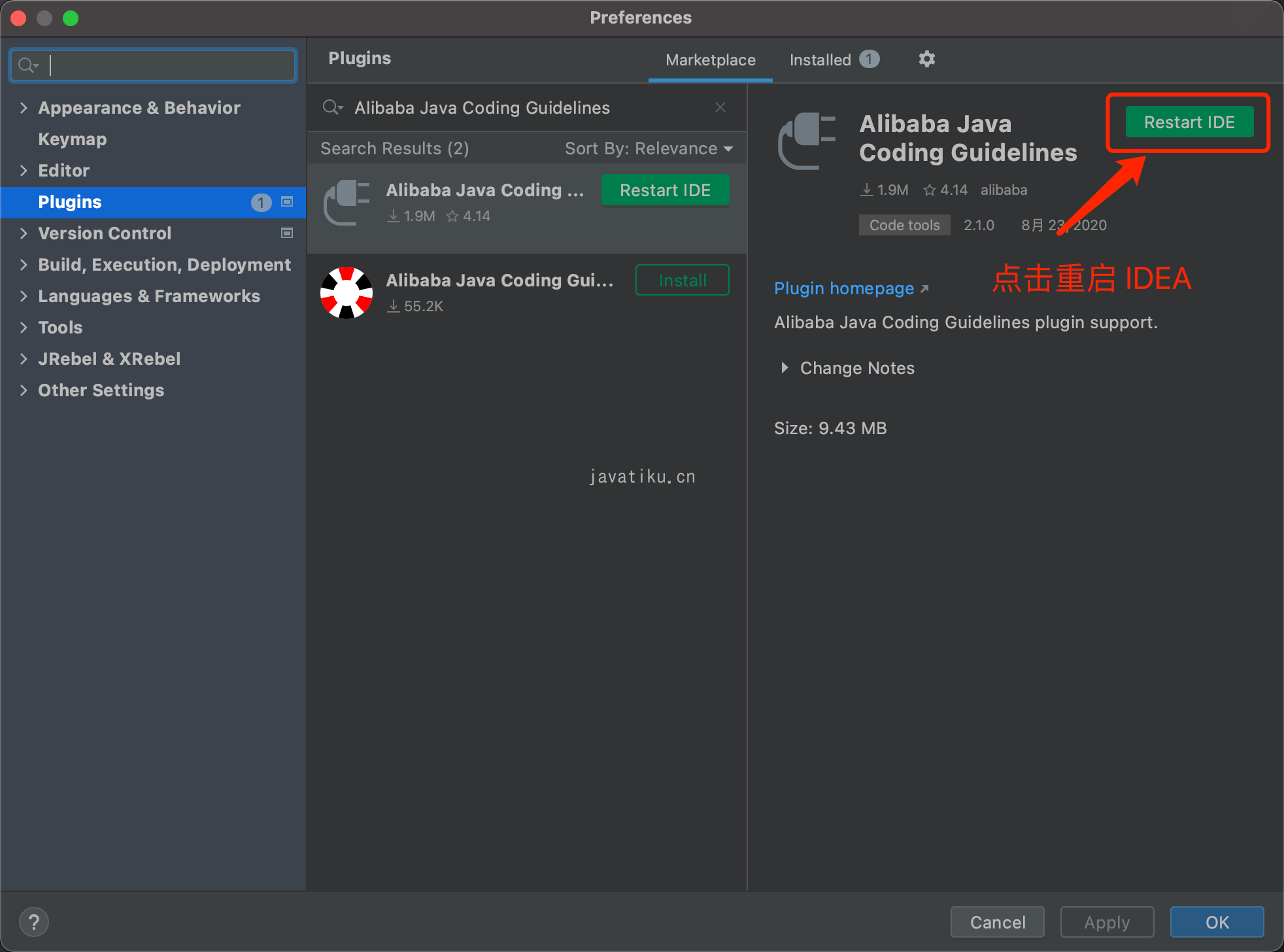
Task: Select the Alibaba Java Coding Gui... result
Action: coord(527,292)
